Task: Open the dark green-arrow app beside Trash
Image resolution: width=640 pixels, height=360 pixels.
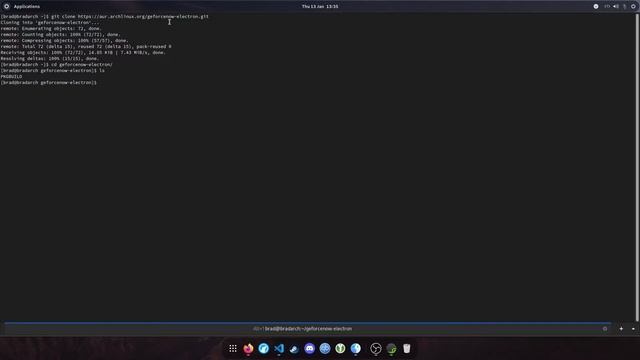Action: (x=391, y=349)
